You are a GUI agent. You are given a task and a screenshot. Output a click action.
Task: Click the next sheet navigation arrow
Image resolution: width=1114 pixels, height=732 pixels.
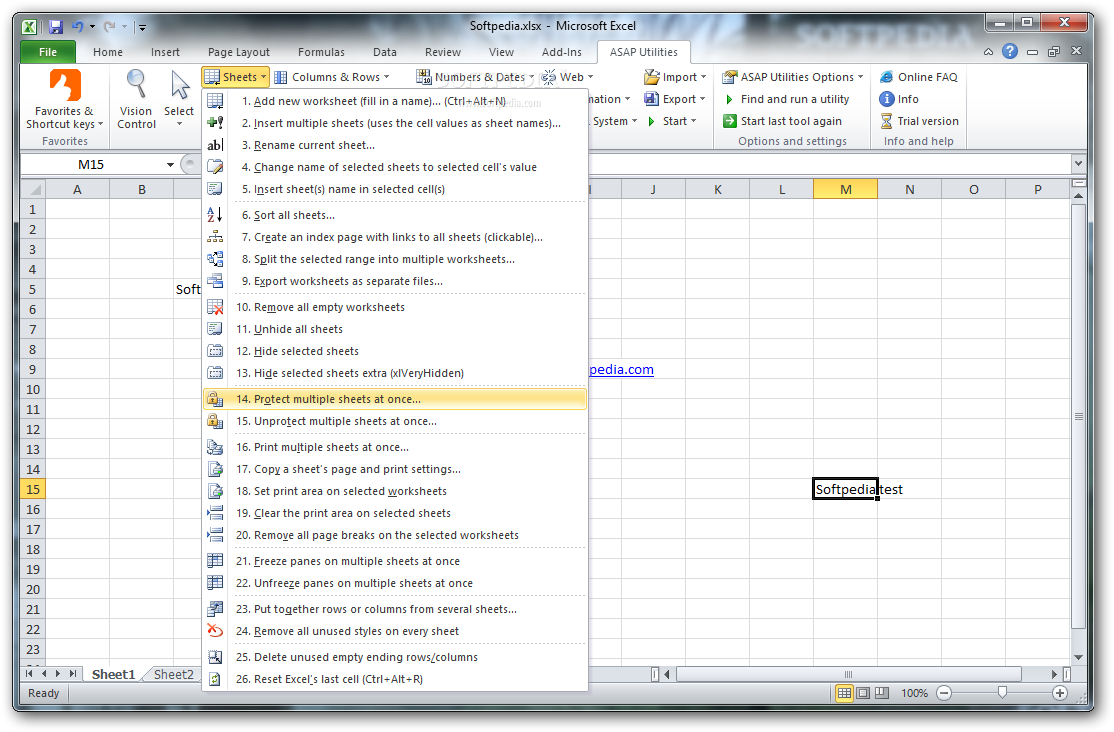coord(58,674)
